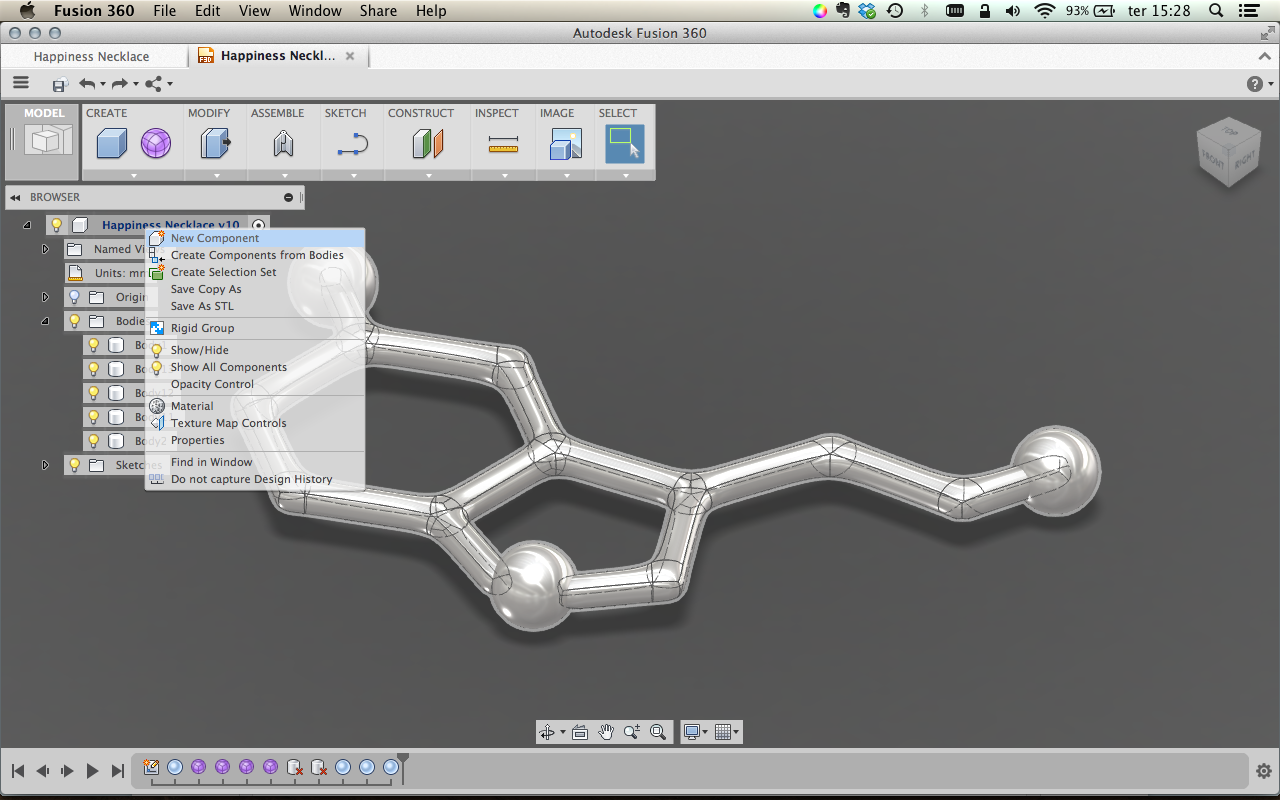This screenshot has width=1280, height=800.
Task: Click the ViewCube in the corner
Action: [1227, 152]
